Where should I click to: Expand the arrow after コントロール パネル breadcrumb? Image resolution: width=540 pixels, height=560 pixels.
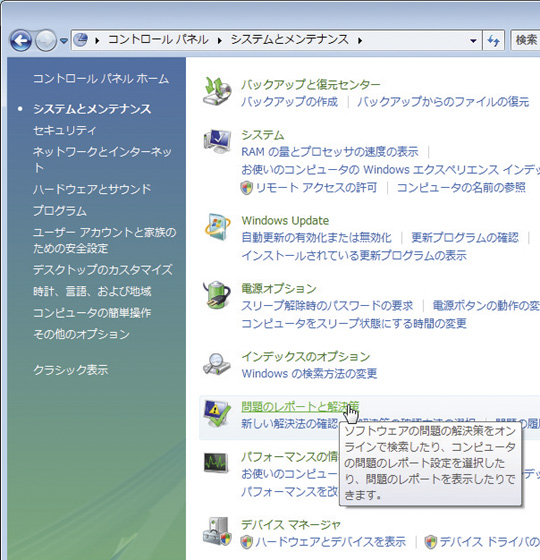220,41
